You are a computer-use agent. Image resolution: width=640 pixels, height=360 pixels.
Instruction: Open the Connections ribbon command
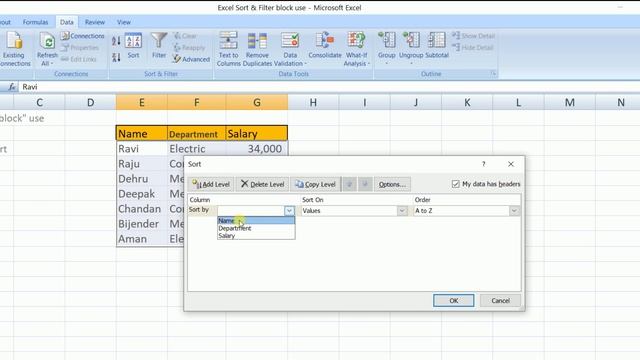pyautogui.click(x=83, y=36)
